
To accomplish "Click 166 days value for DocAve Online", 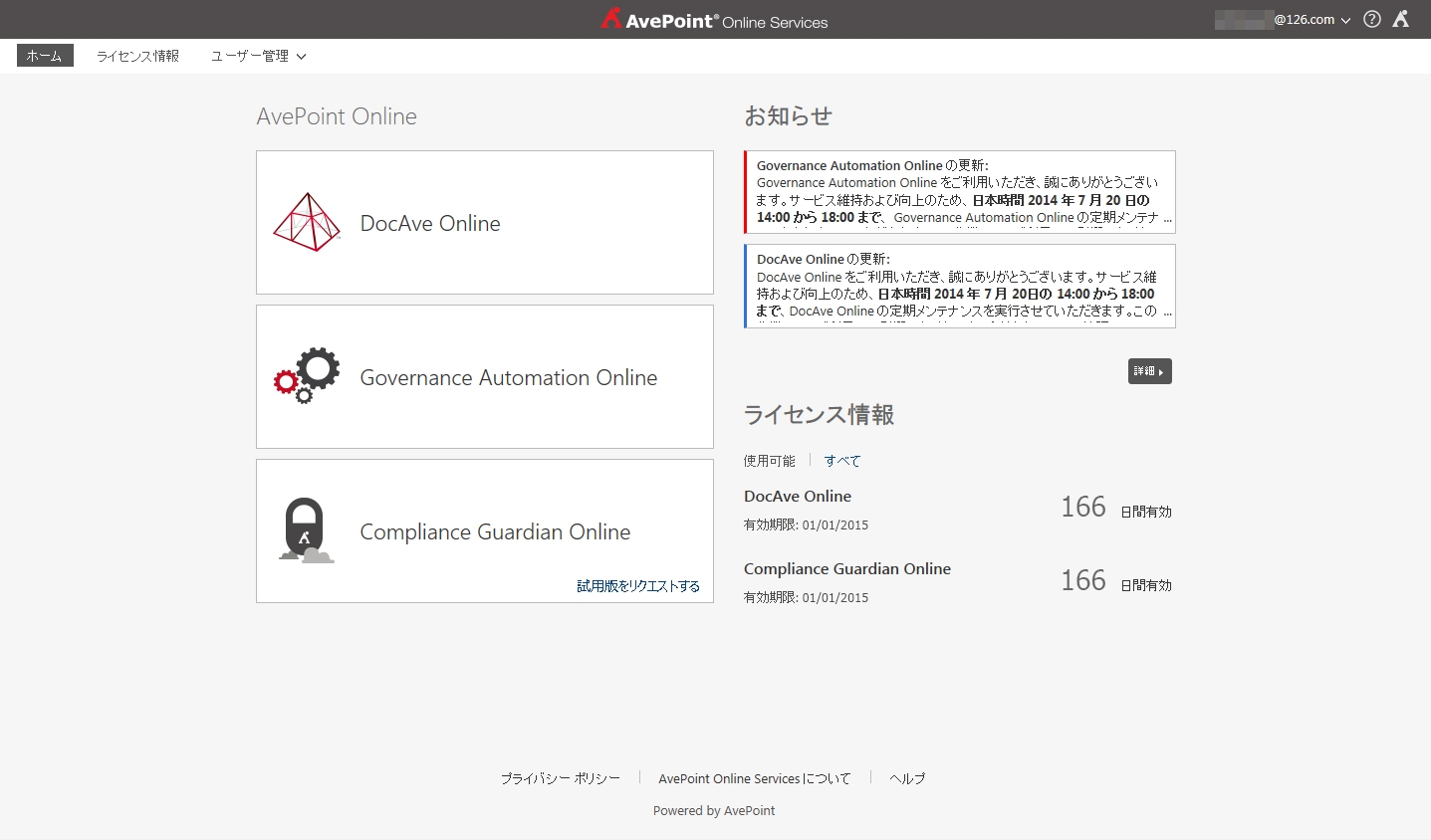I will 1083,507.
